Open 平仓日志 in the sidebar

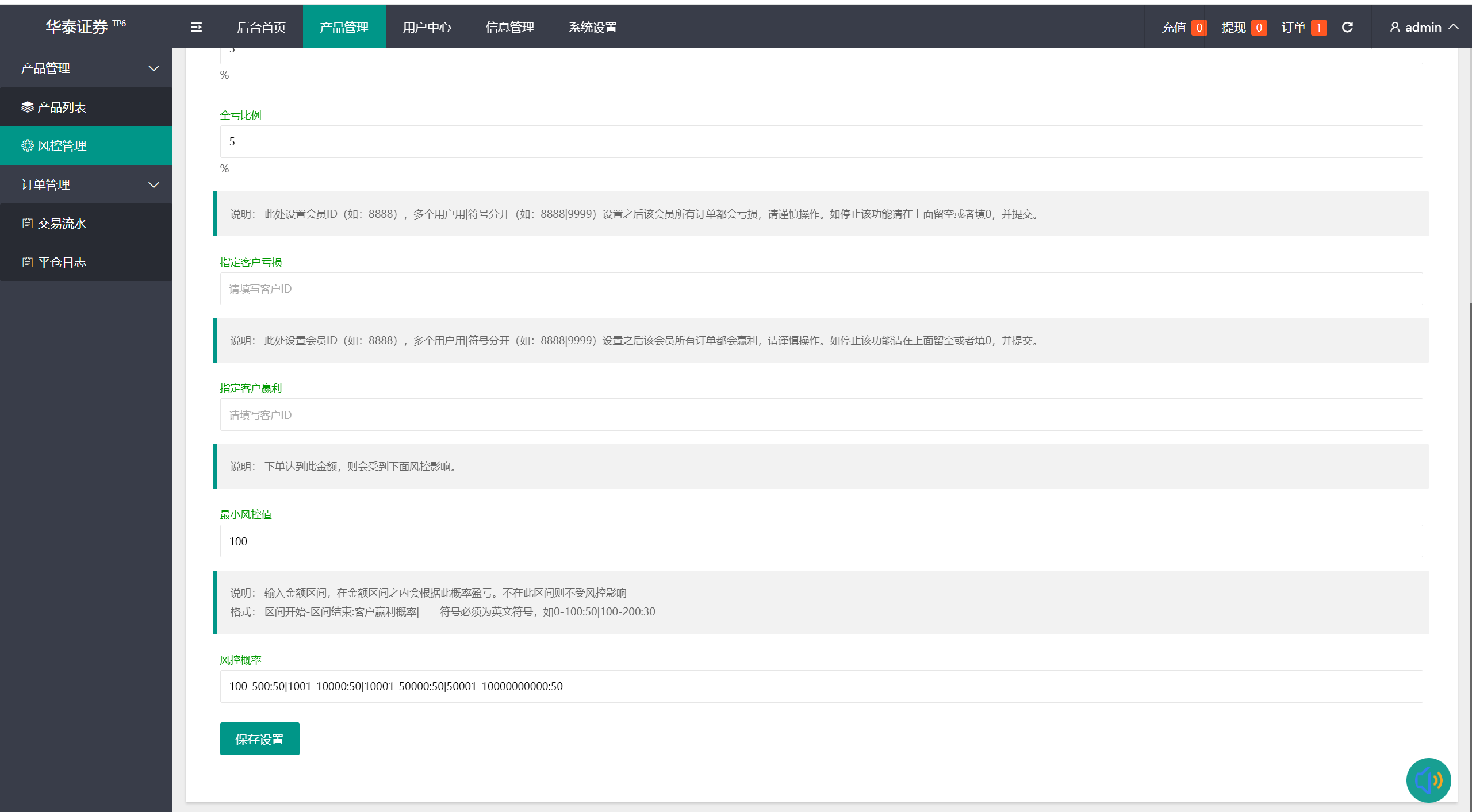[86, 262]
